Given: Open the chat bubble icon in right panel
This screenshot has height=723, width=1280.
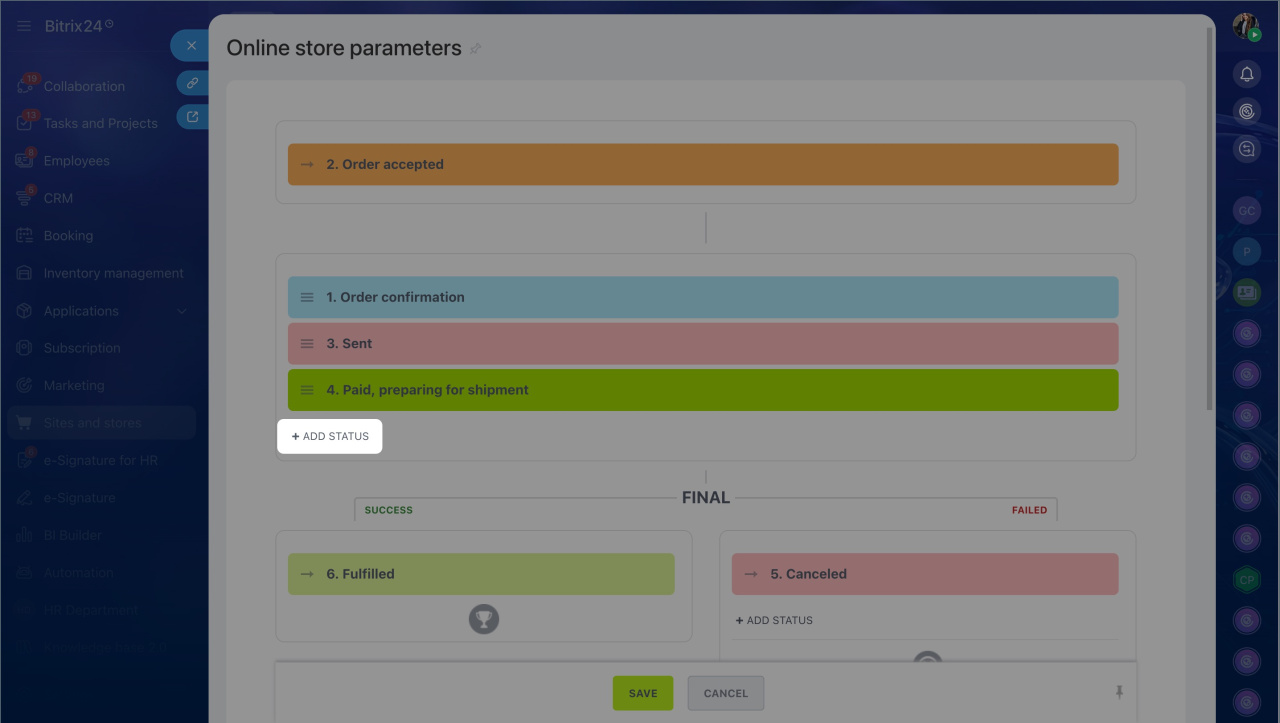Looking at the screenshot, I should pos(1246,149).
